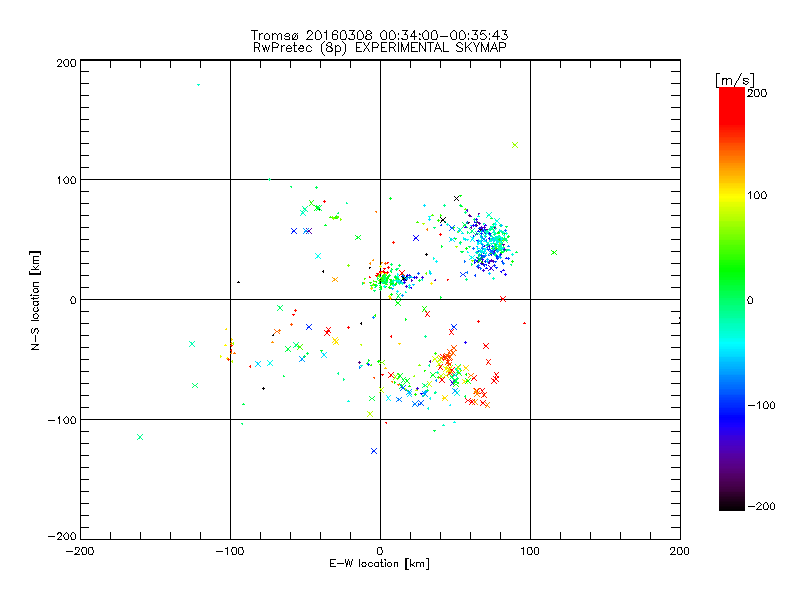Click the colorbar tick label '-200'
Viewport: 800px width, 600px height.
(761, 506)
